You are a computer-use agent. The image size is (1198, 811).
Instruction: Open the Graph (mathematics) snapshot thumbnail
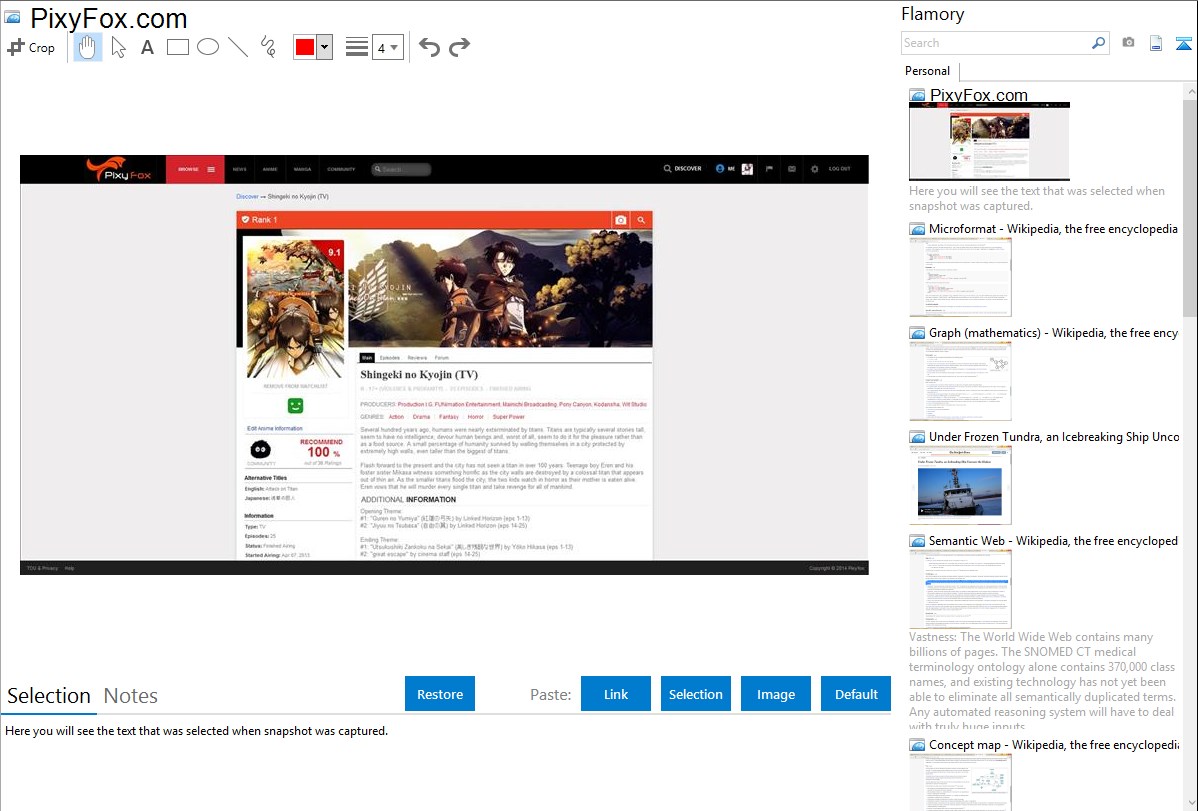(x=960, y=381)
